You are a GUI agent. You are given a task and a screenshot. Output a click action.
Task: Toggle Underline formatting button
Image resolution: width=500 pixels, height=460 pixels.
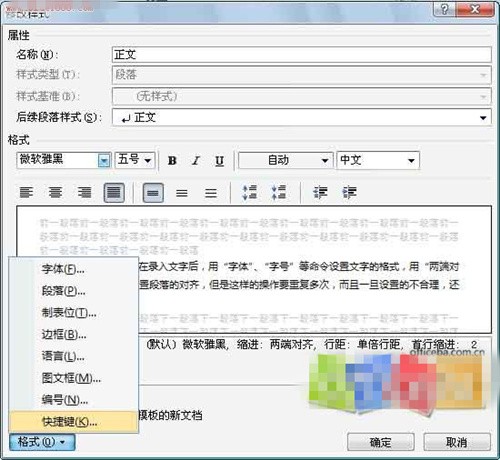(x=219, y=161)
